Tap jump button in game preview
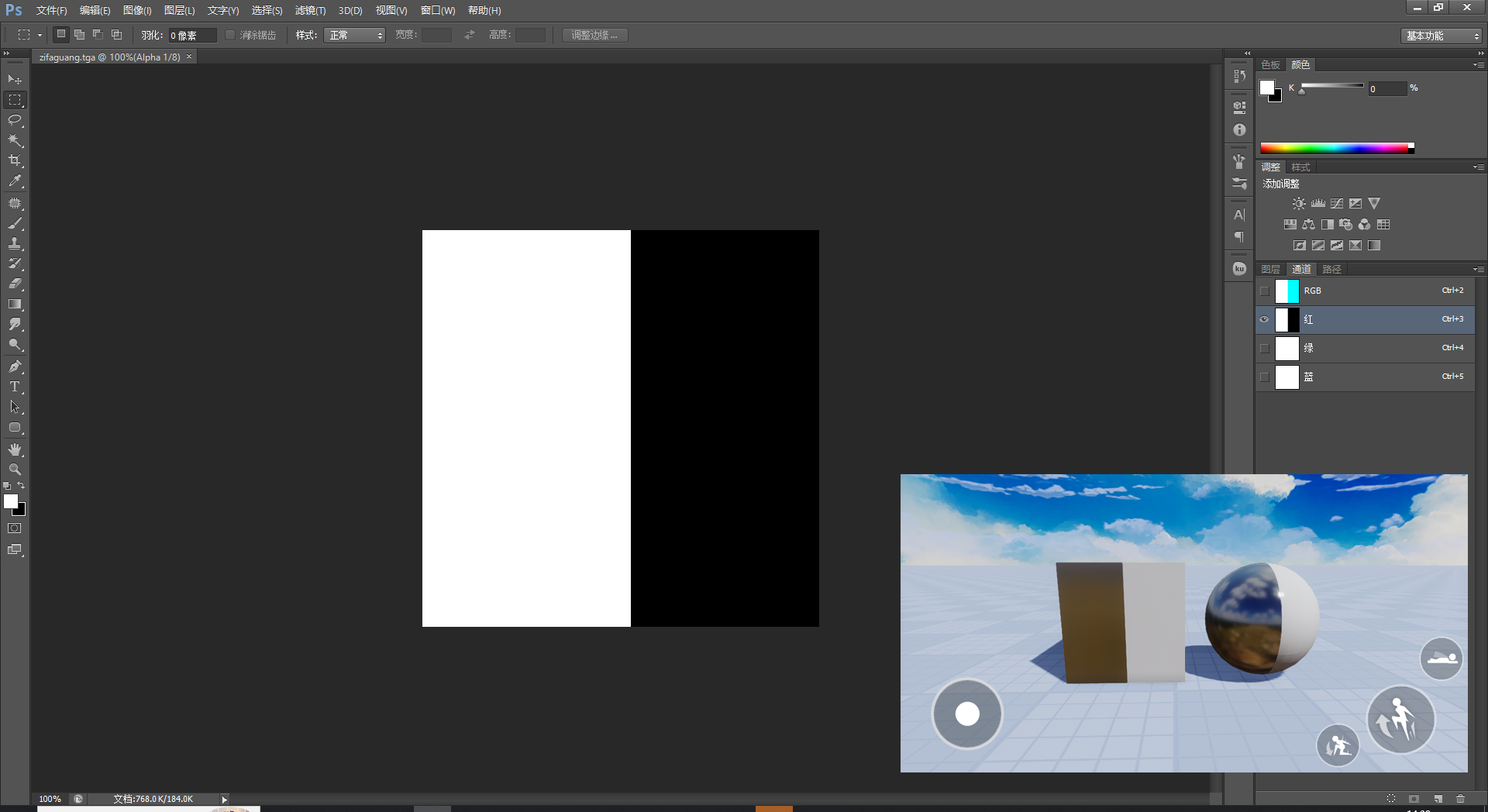 click(1400, 720)
